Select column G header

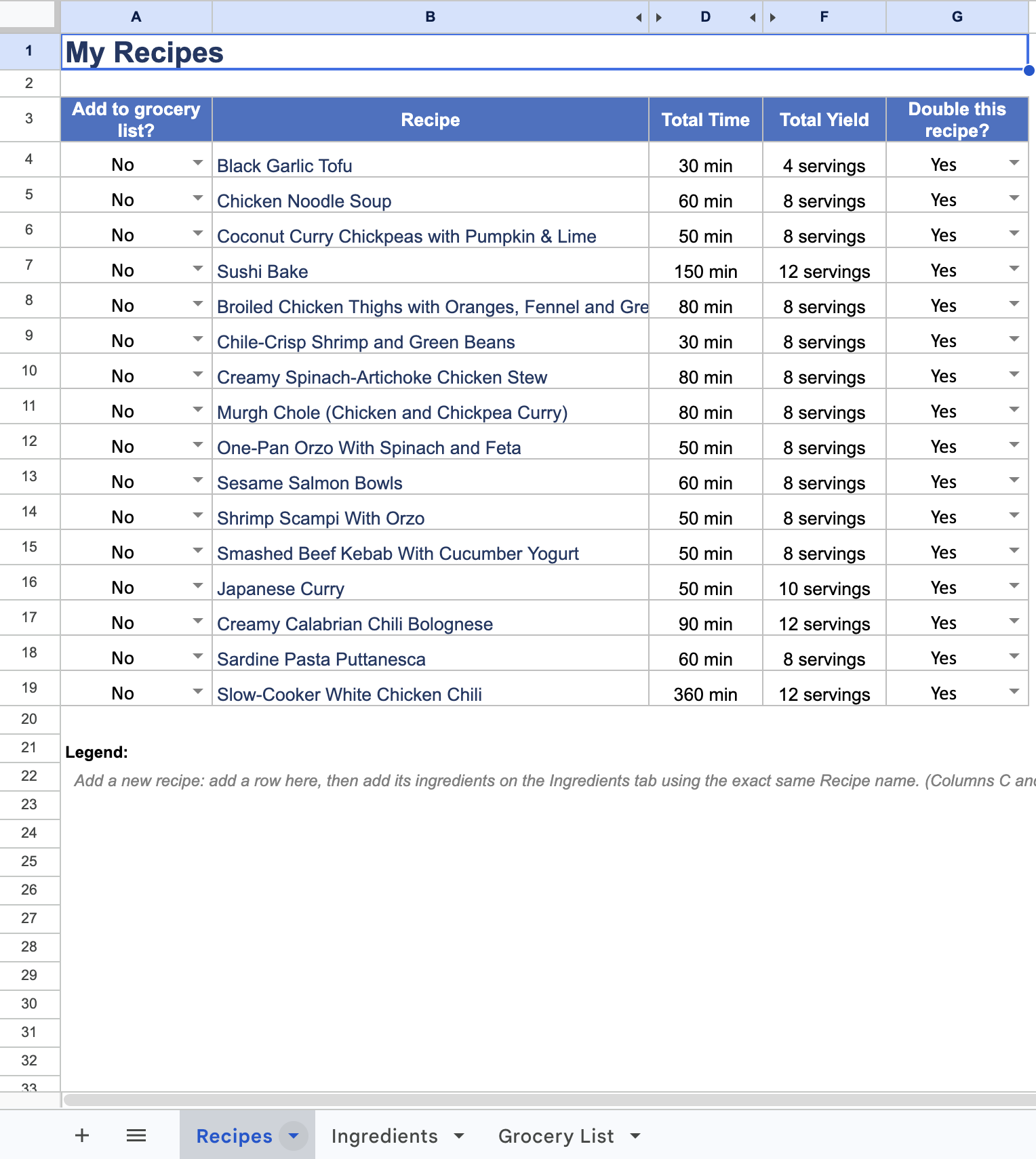[x=957, y=17]
